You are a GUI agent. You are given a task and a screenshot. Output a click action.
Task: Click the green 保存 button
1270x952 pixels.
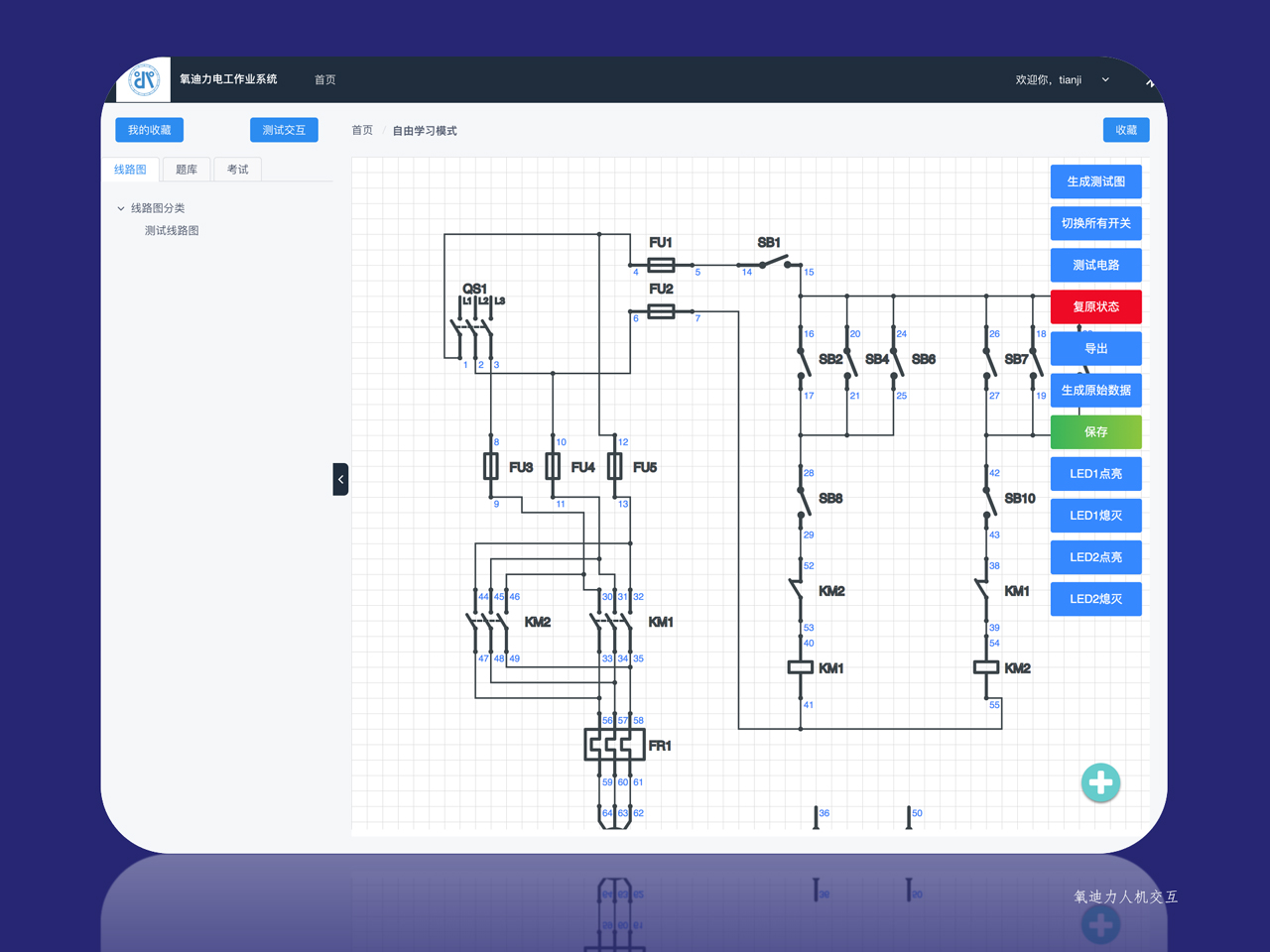pyautogui.click(x=1095, y=431)
